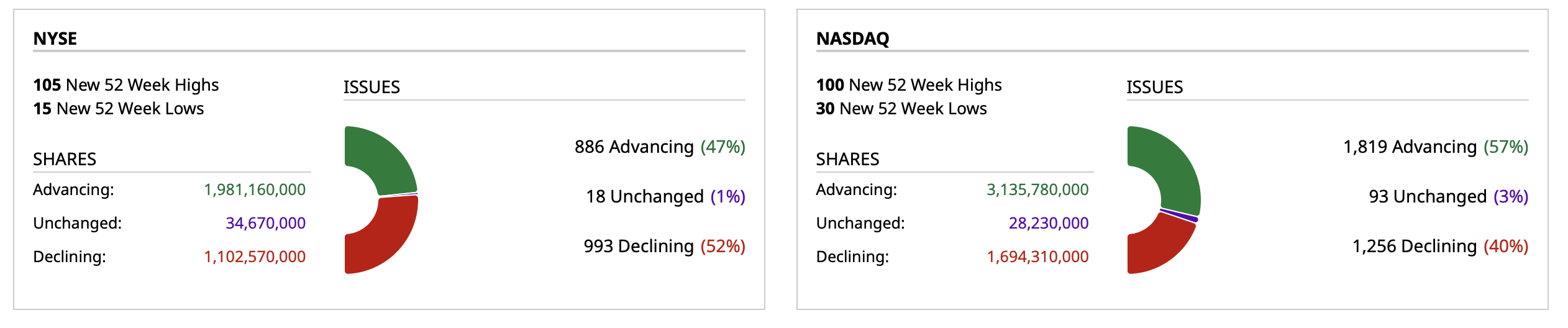Click NYSE 105 New 52 Week Highs
This screenshot has height=328, width=1568.
coord(126,85)
